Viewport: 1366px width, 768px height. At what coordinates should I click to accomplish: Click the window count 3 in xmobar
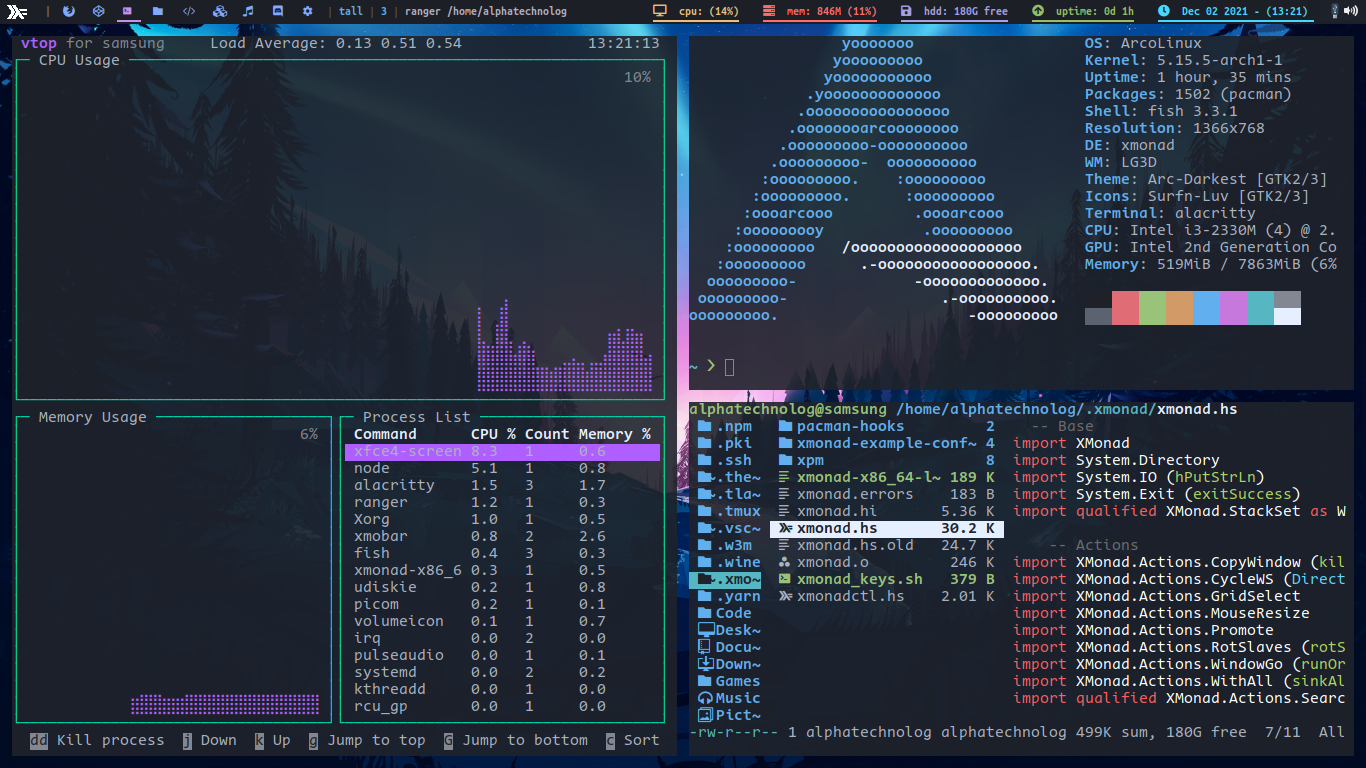[384, 11]
